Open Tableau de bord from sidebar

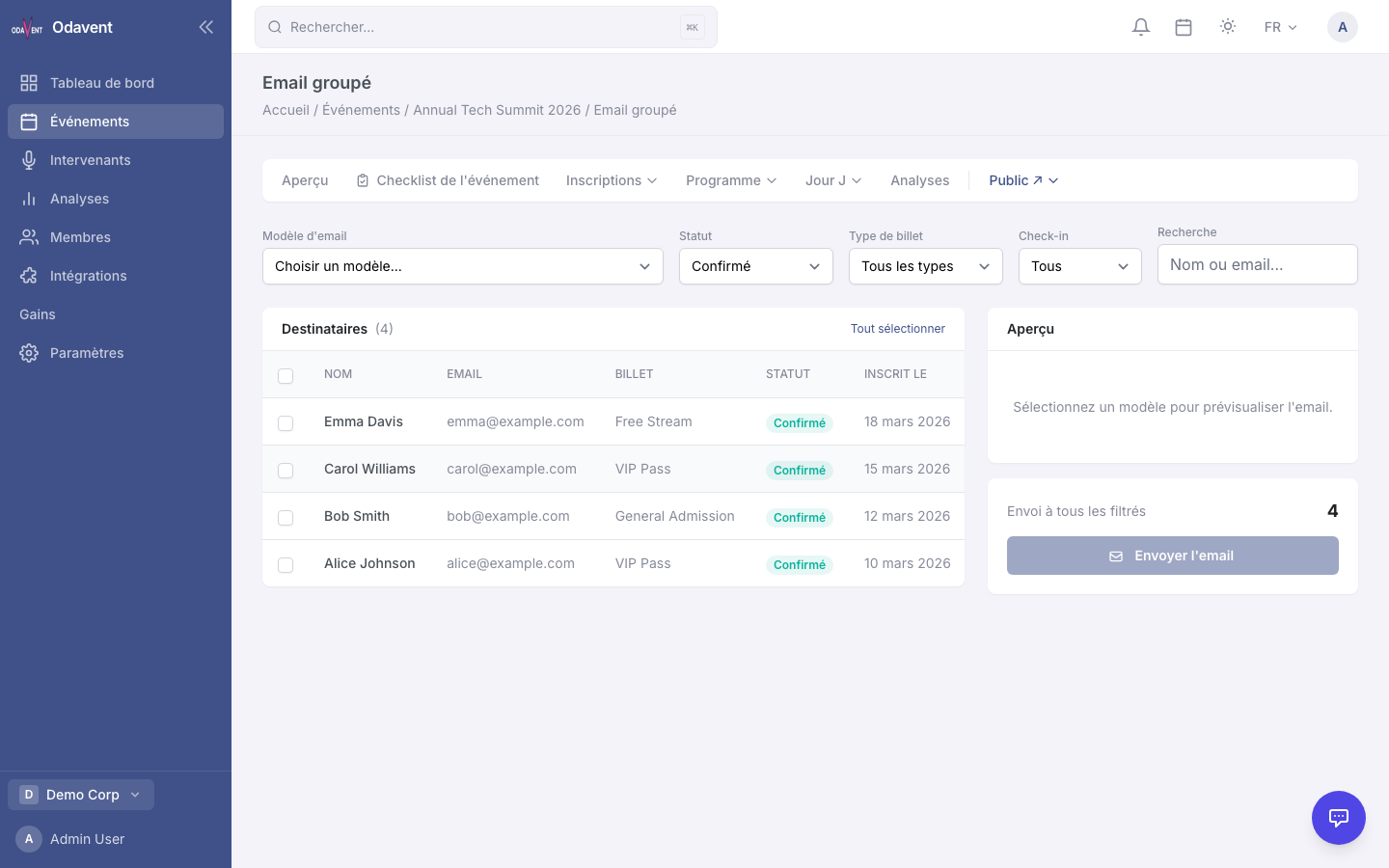click(x=116, y=83)
